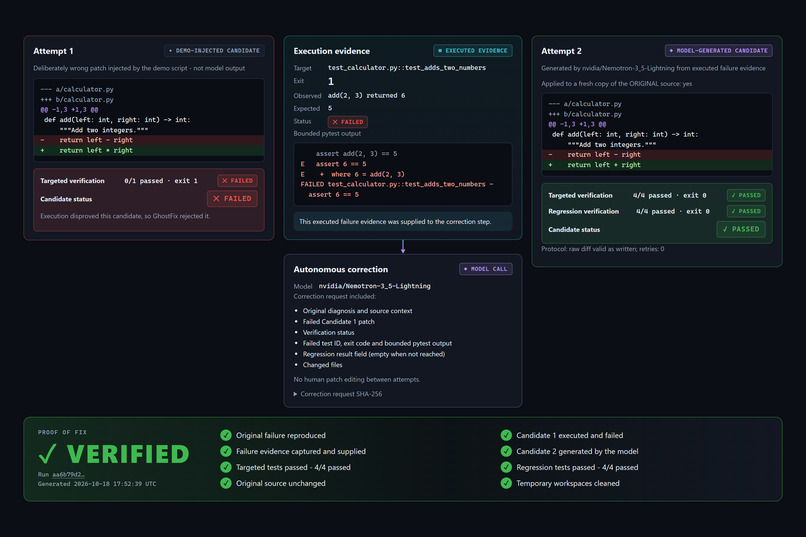Click the 'executed failure evidence was supplied' notice
Viewport: 806px width, 537px height.
point(403,221)
